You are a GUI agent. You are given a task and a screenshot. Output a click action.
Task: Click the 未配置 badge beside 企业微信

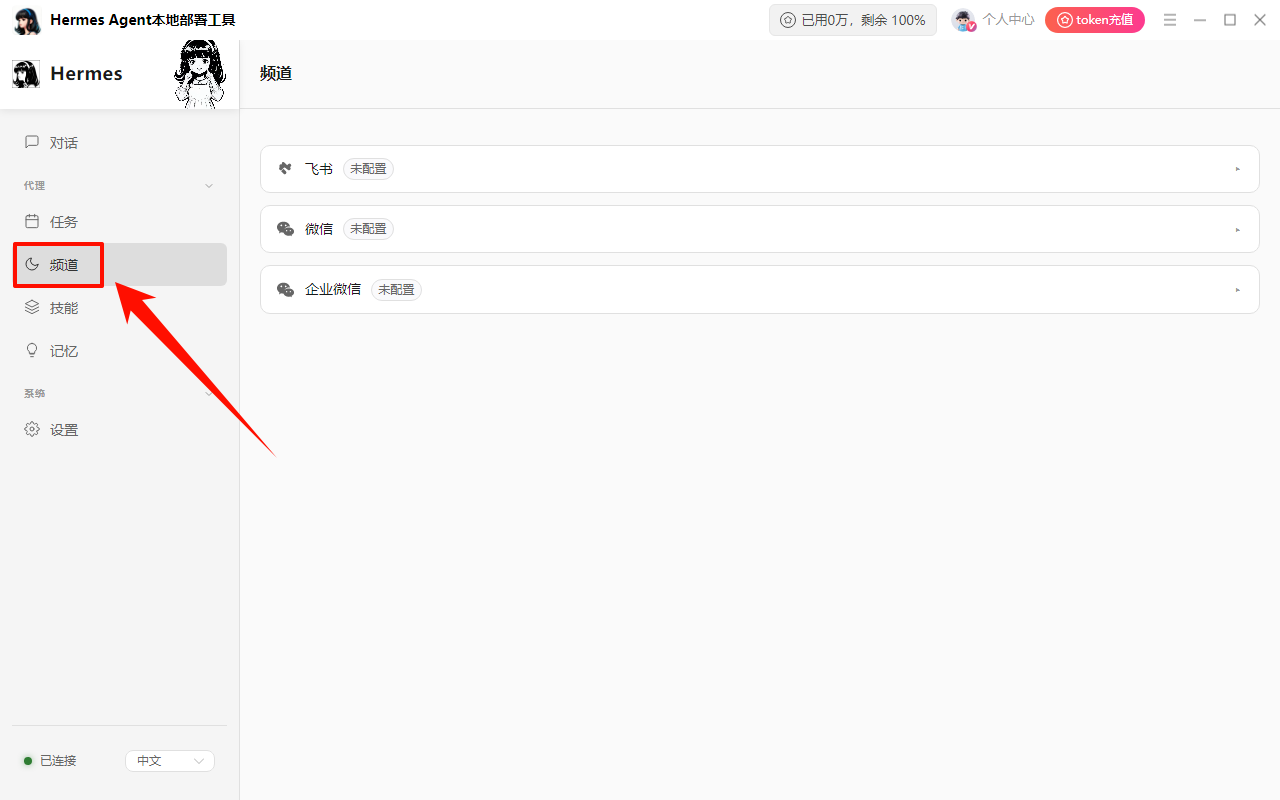tap(396, 289)
